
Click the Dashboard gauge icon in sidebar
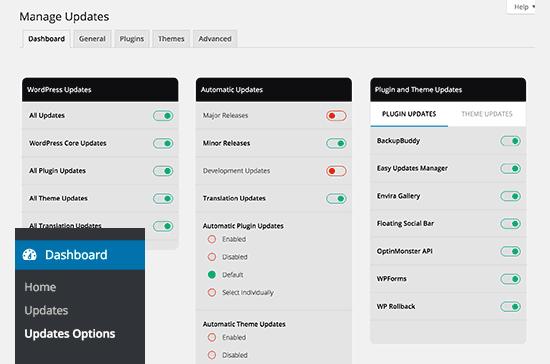tap(29, 255)
